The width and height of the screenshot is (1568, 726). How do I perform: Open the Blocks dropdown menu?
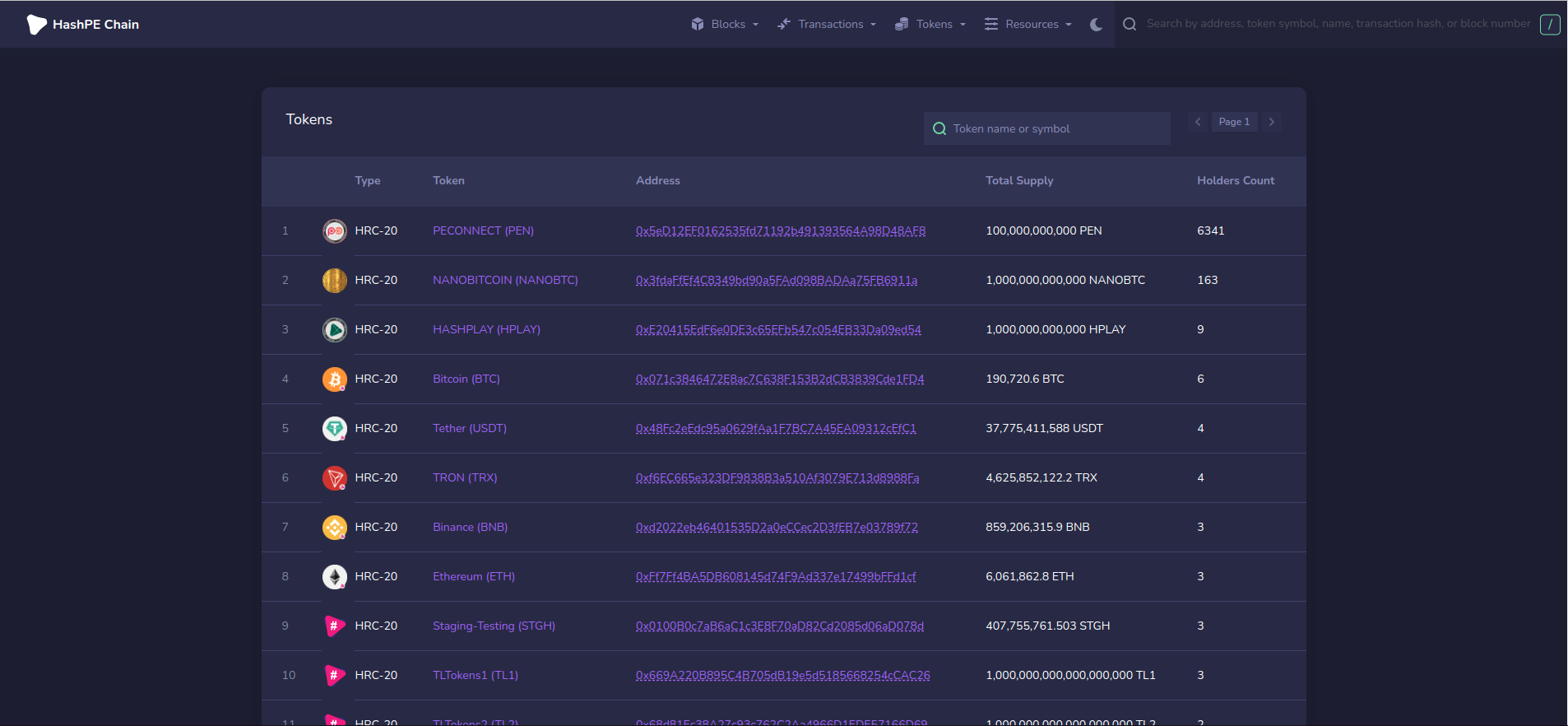tap(725, 24)
